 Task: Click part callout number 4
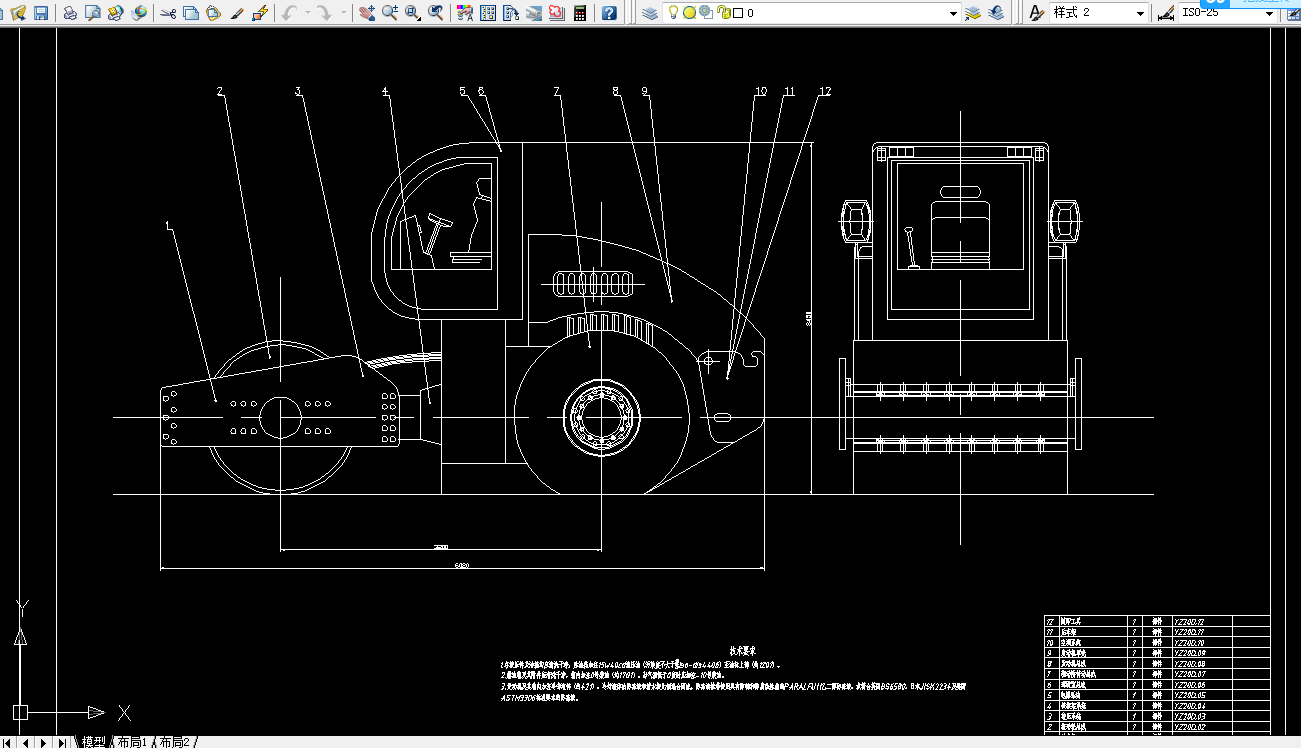(x=385, y=92)
